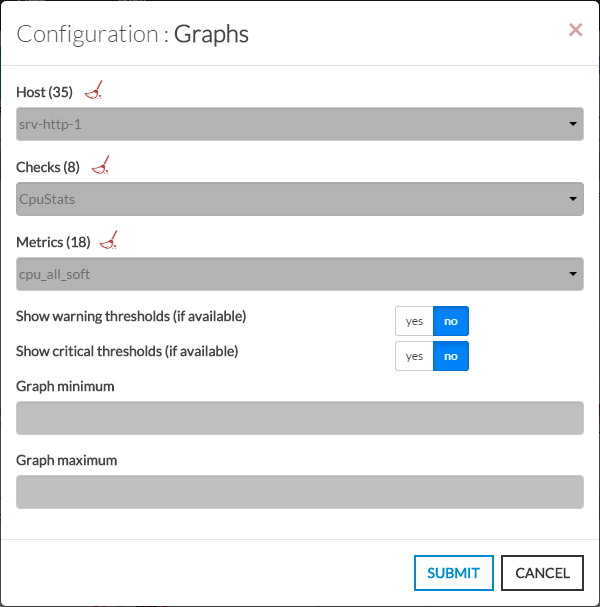The width and height of the screenshot is (600, 607).
Task: Set warning thresholds toggle to no
Action: click(451, 321)
